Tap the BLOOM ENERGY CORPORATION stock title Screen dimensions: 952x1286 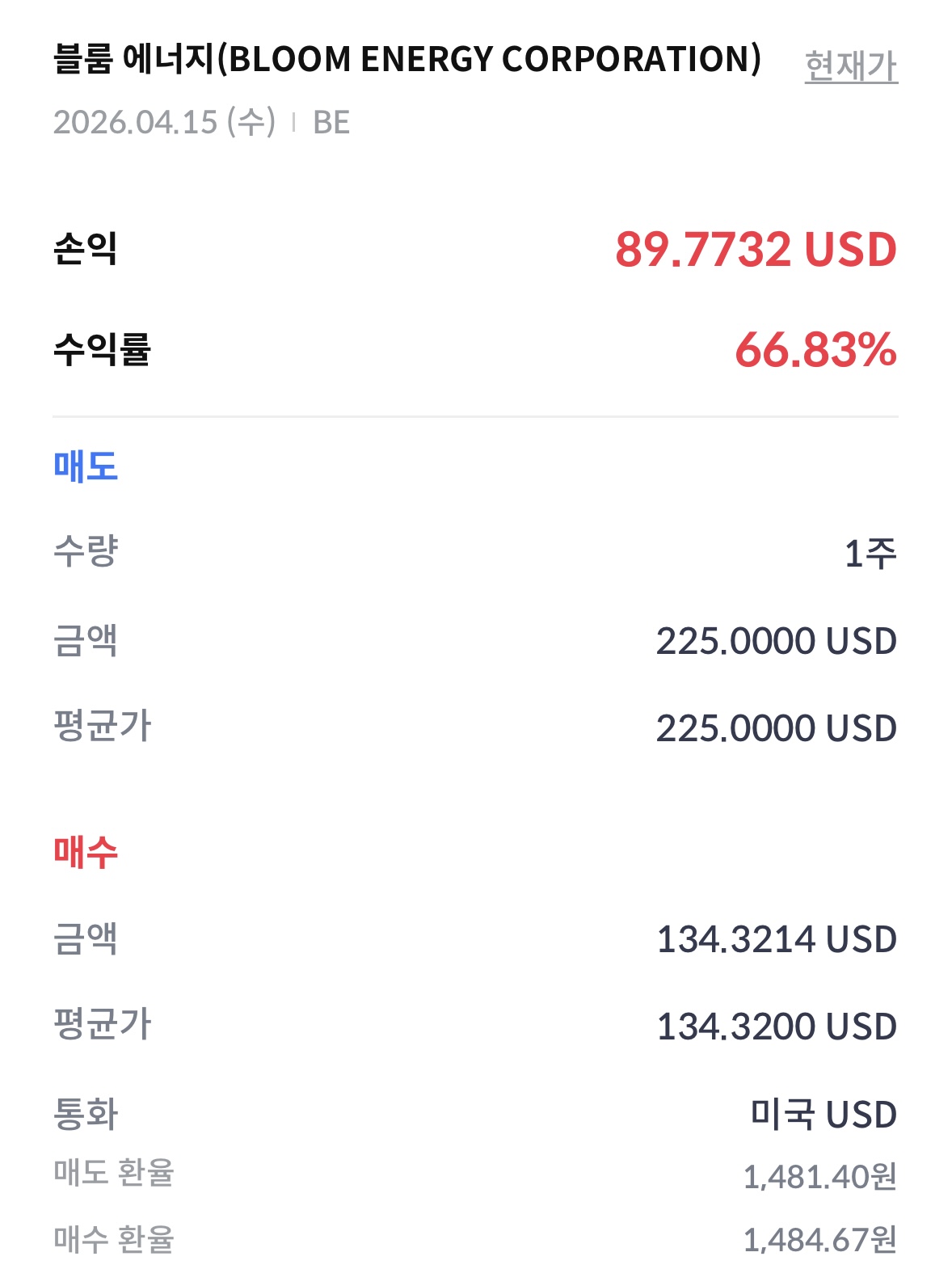(x=406, y=59)
